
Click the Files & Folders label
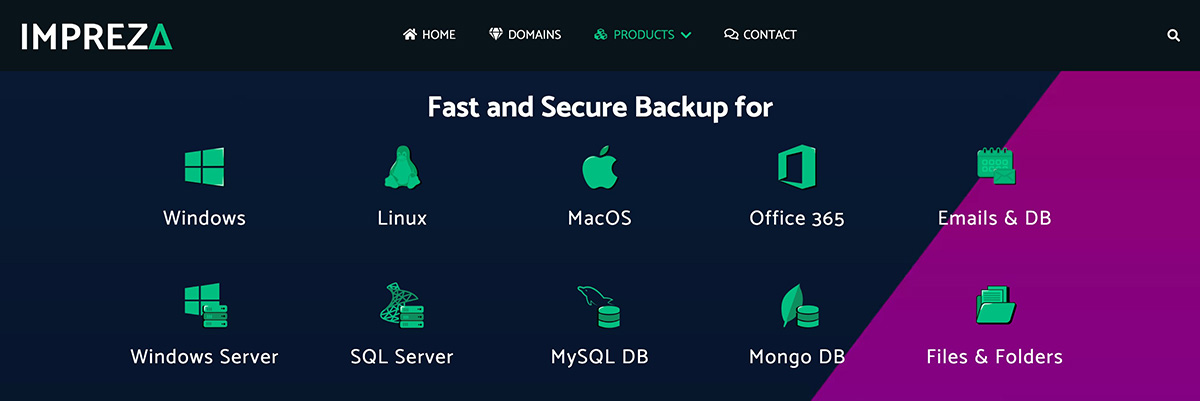click(x=995, y=356)
